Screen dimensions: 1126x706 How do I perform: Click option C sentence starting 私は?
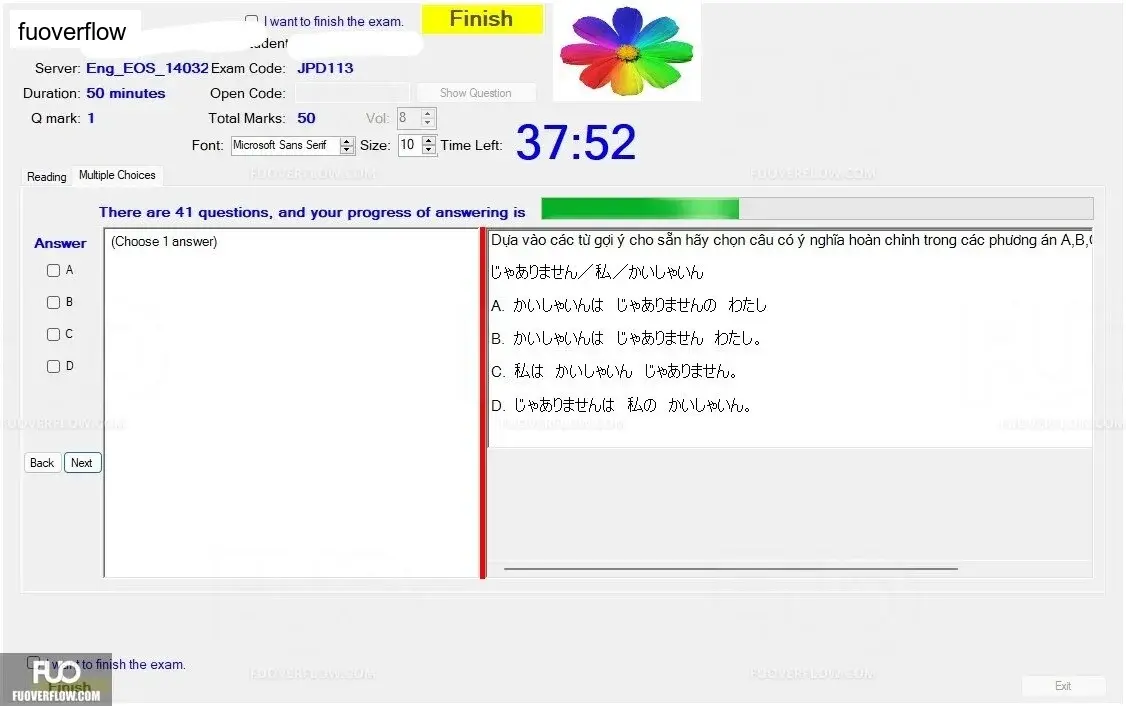(x=615, y=371)
